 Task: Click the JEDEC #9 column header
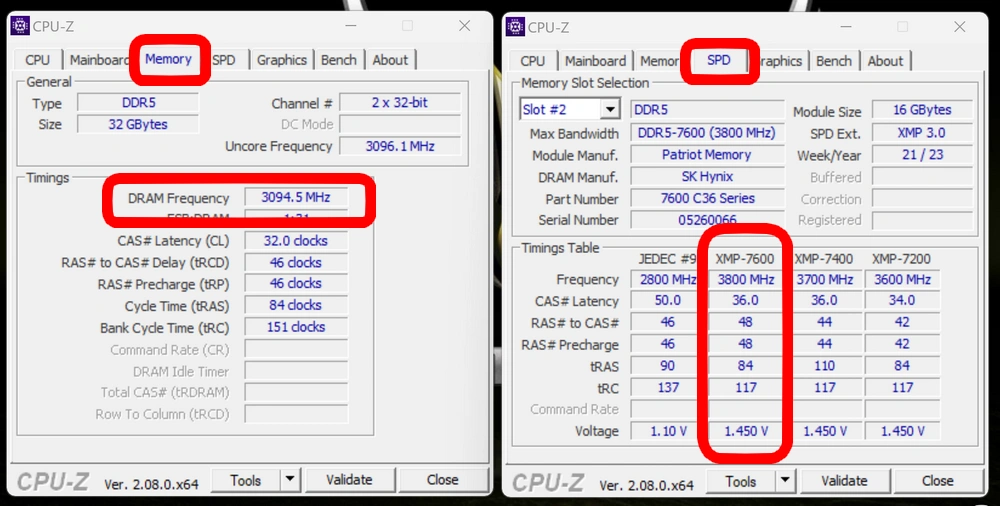[x=668, y=258]
